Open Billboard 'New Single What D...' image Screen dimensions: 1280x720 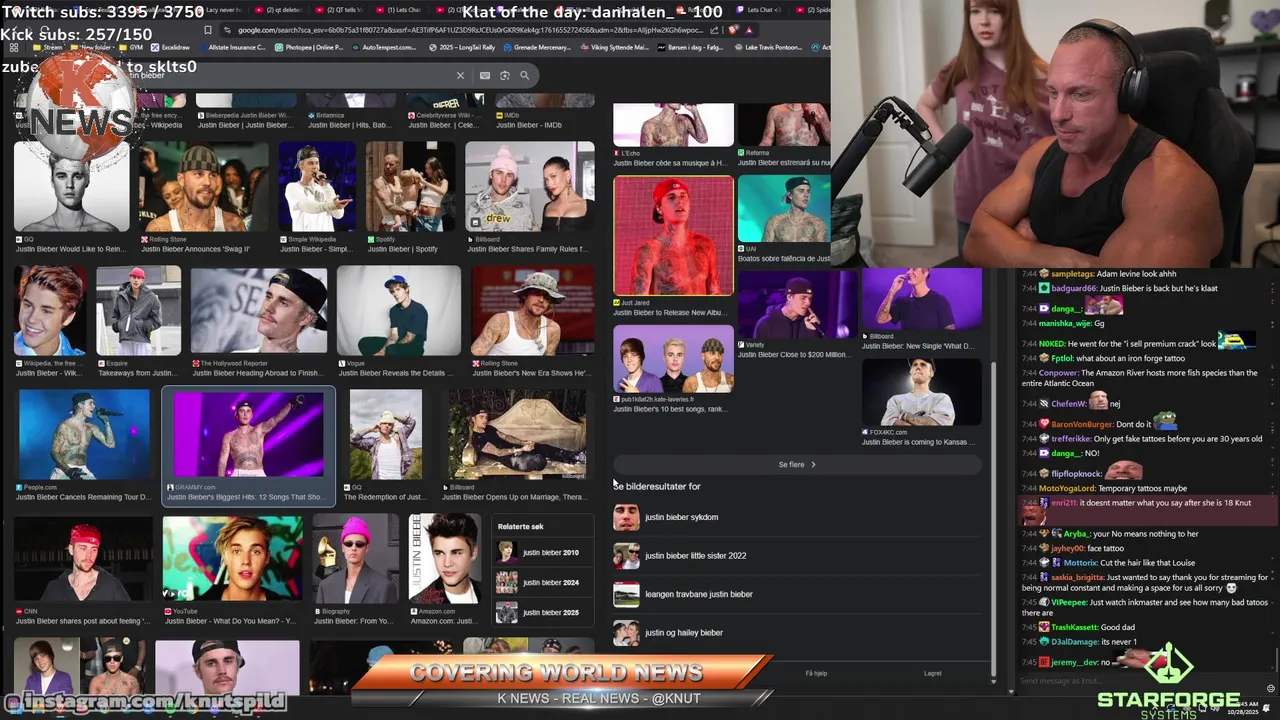(921, 299)
